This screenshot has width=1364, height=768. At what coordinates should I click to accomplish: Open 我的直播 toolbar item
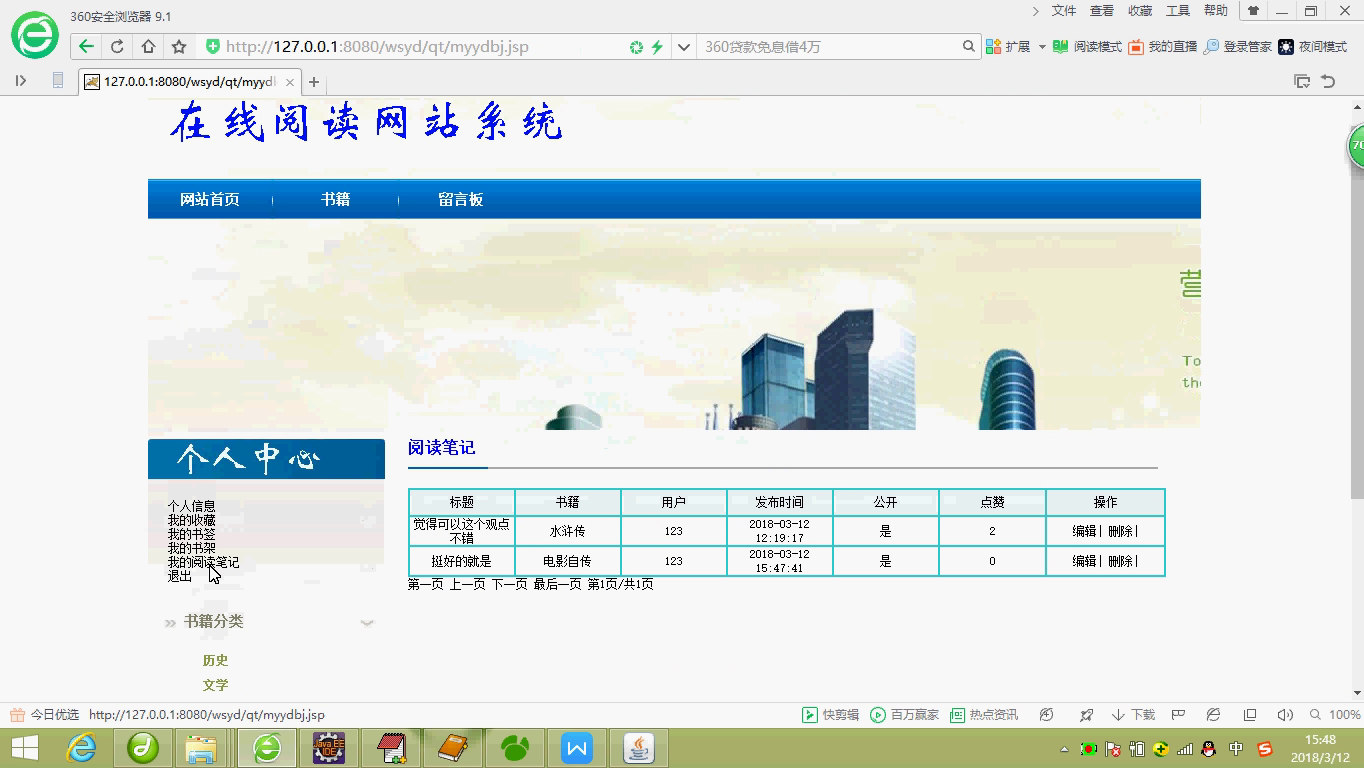1162,47
